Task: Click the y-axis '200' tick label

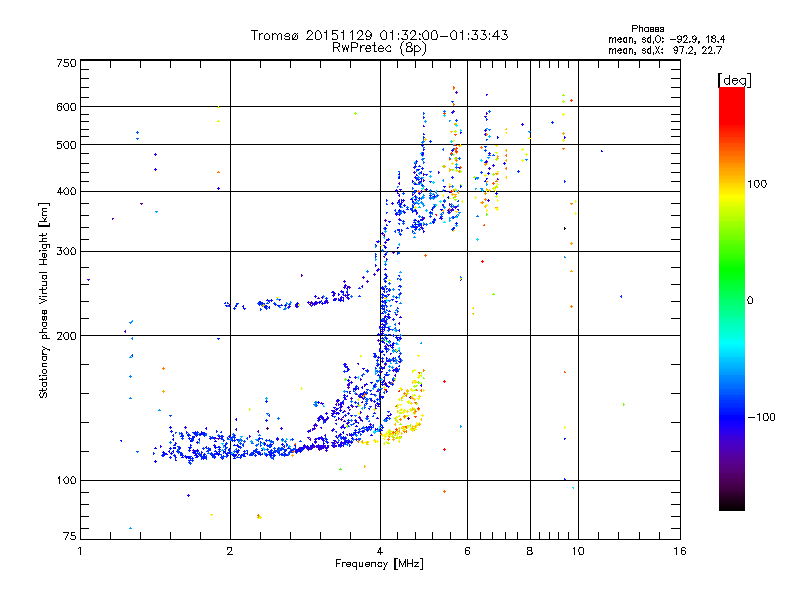Action: point(66,336)
